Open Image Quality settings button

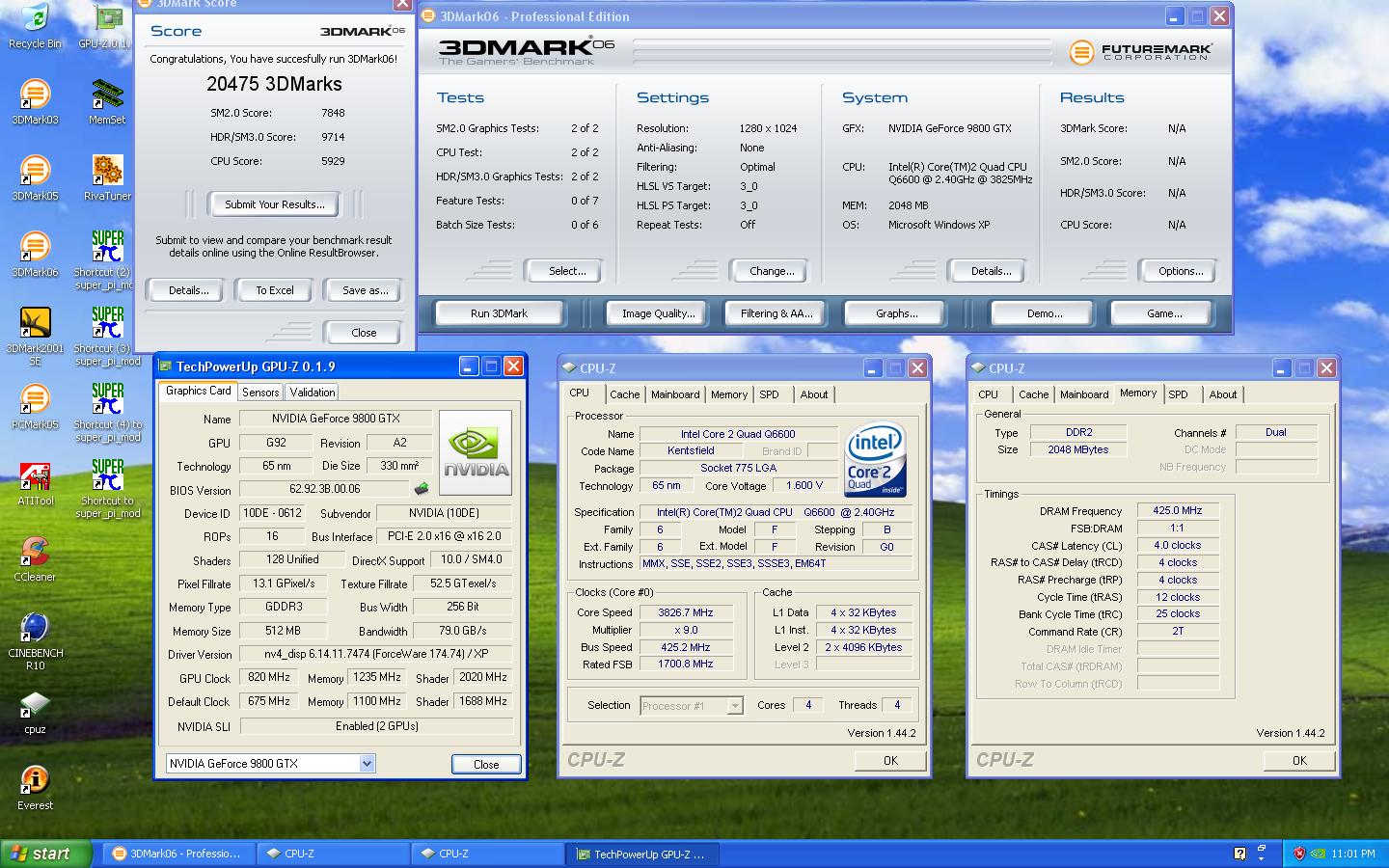[658, 313]
